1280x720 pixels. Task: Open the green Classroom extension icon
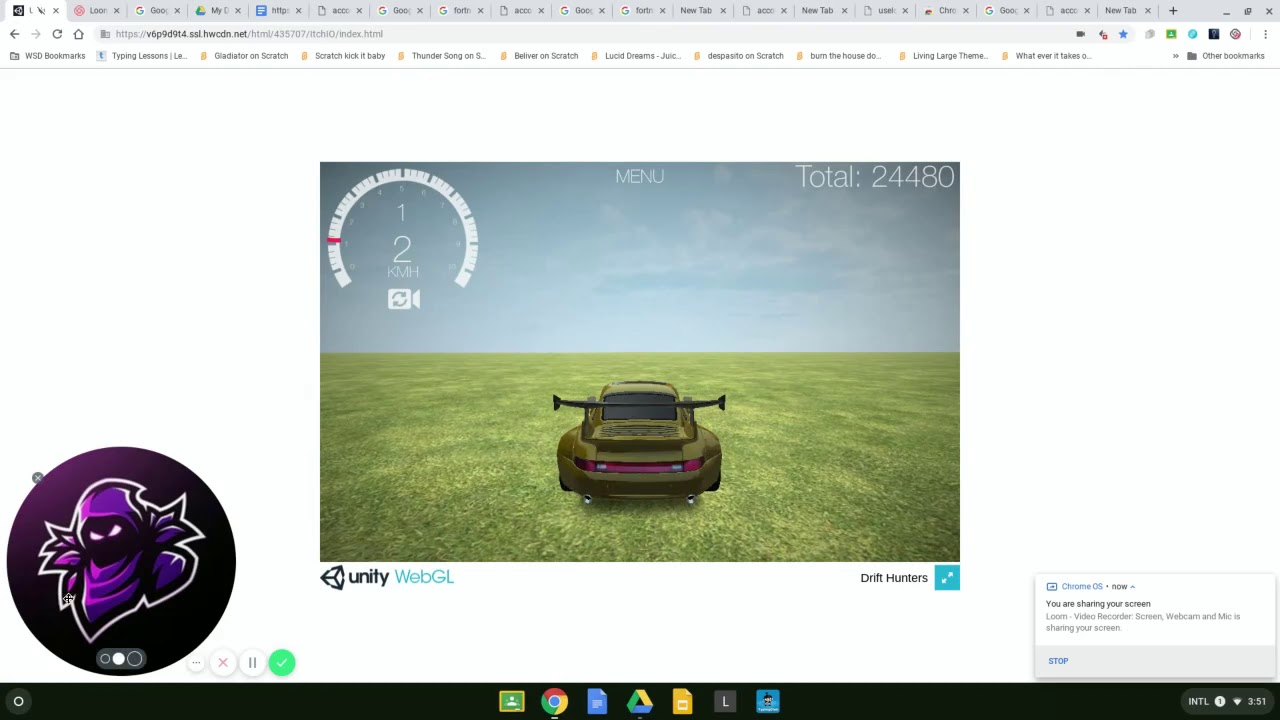pos(1171,34)
